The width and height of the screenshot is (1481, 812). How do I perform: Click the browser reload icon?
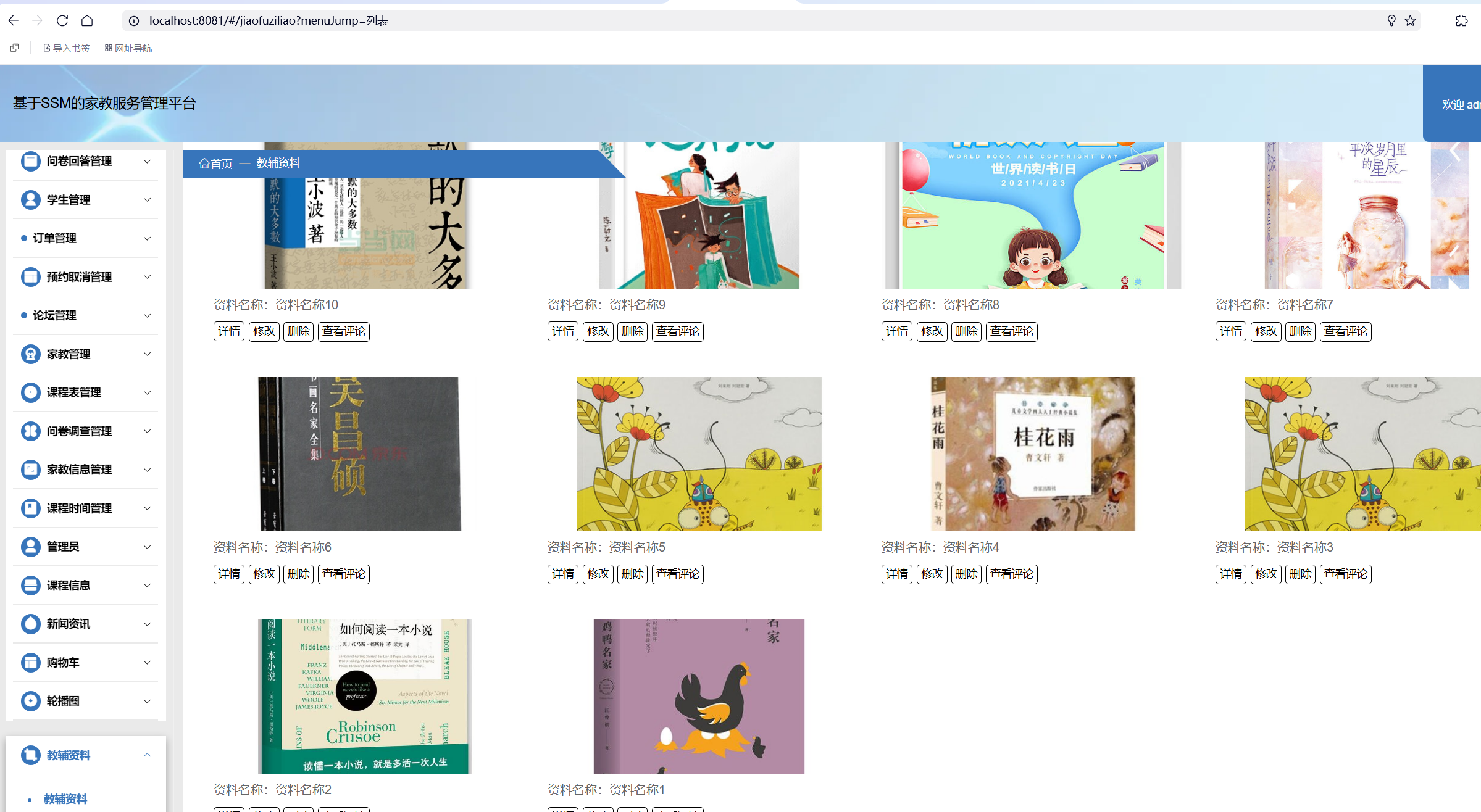tap(62, 20)
